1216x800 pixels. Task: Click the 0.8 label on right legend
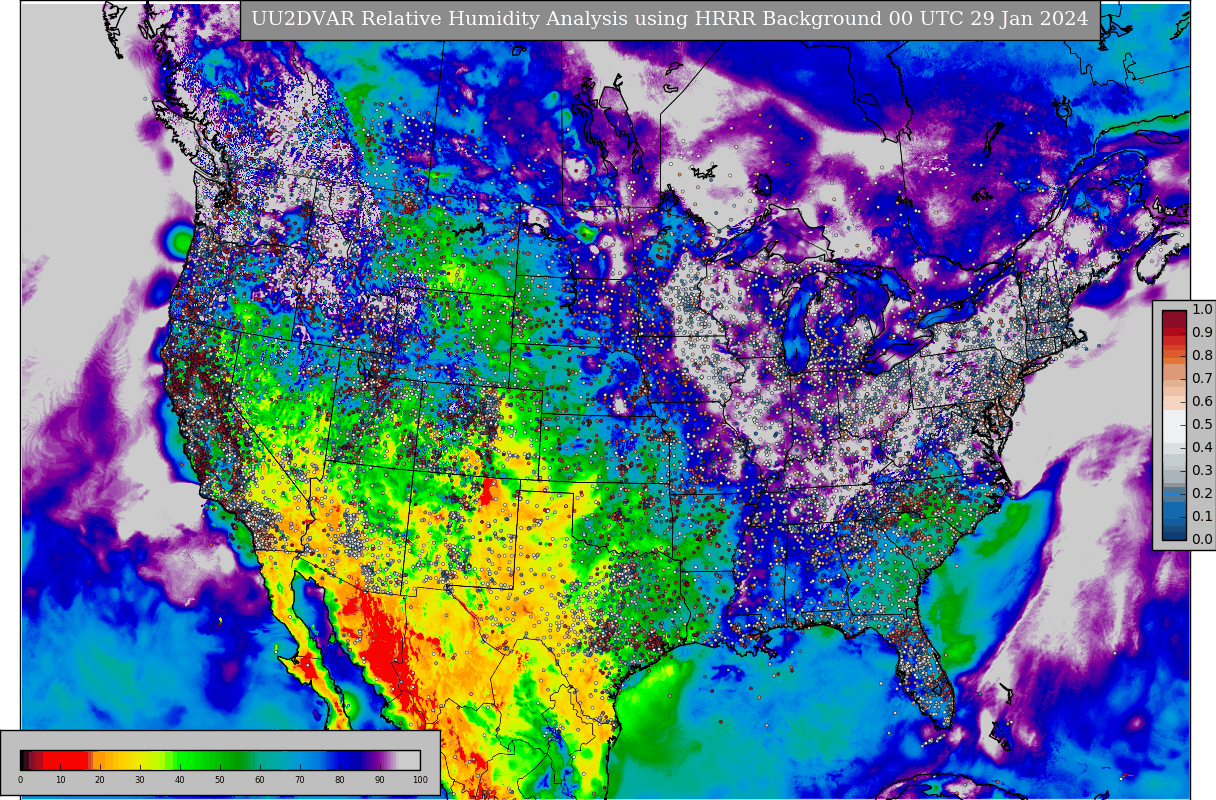coord(1202,356)
